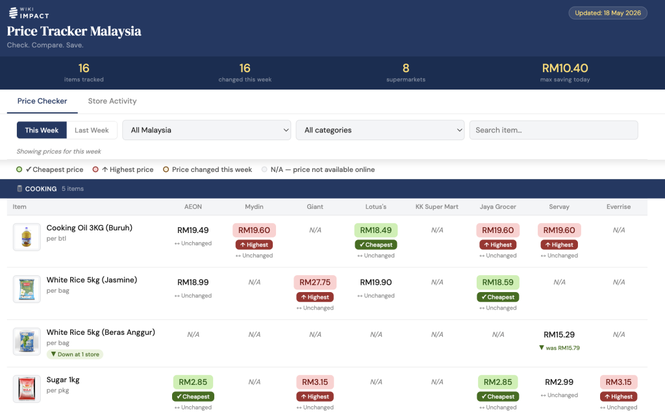Switch to the Price Checker tab
665x416 pixels.
coord(42,101)
